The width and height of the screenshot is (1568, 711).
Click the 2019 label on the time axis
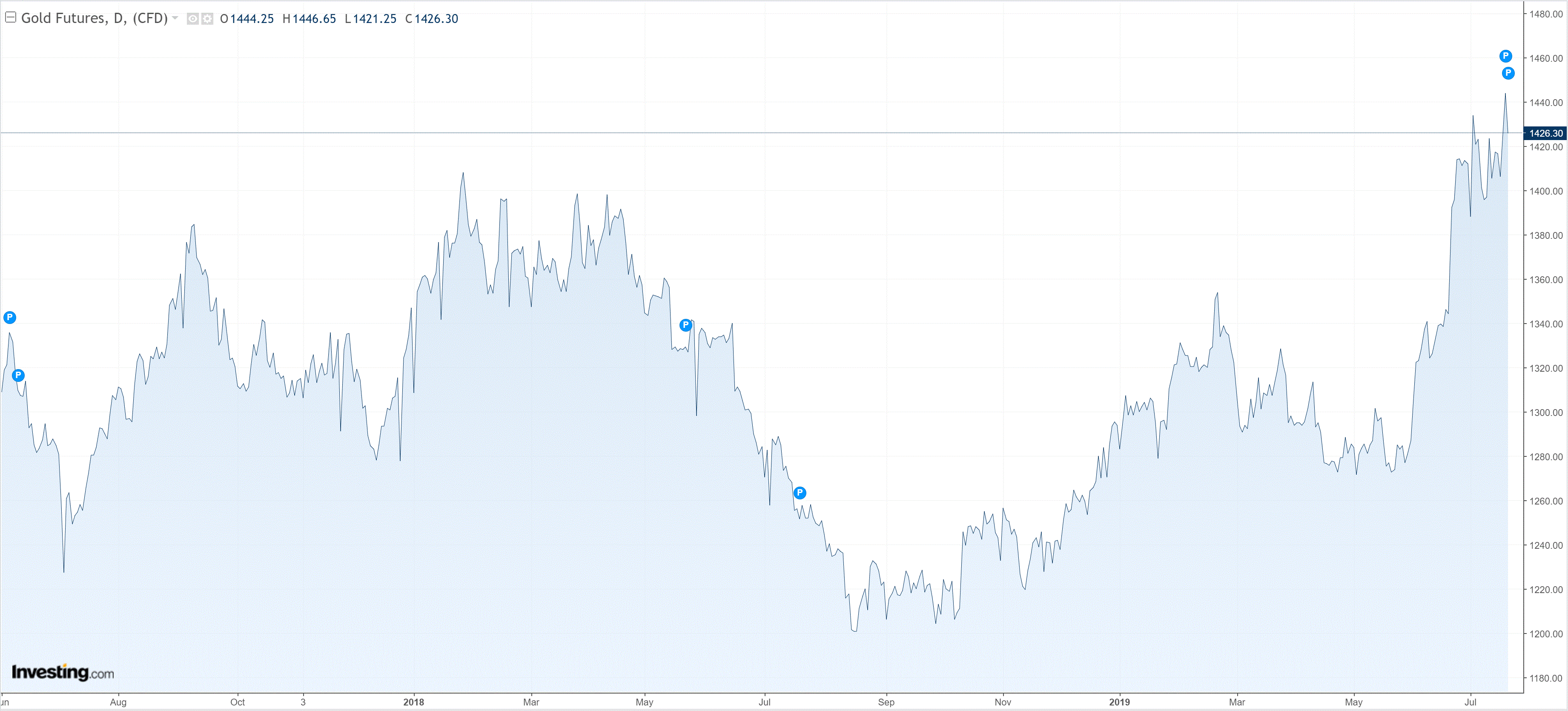[x=1119, y=702]
